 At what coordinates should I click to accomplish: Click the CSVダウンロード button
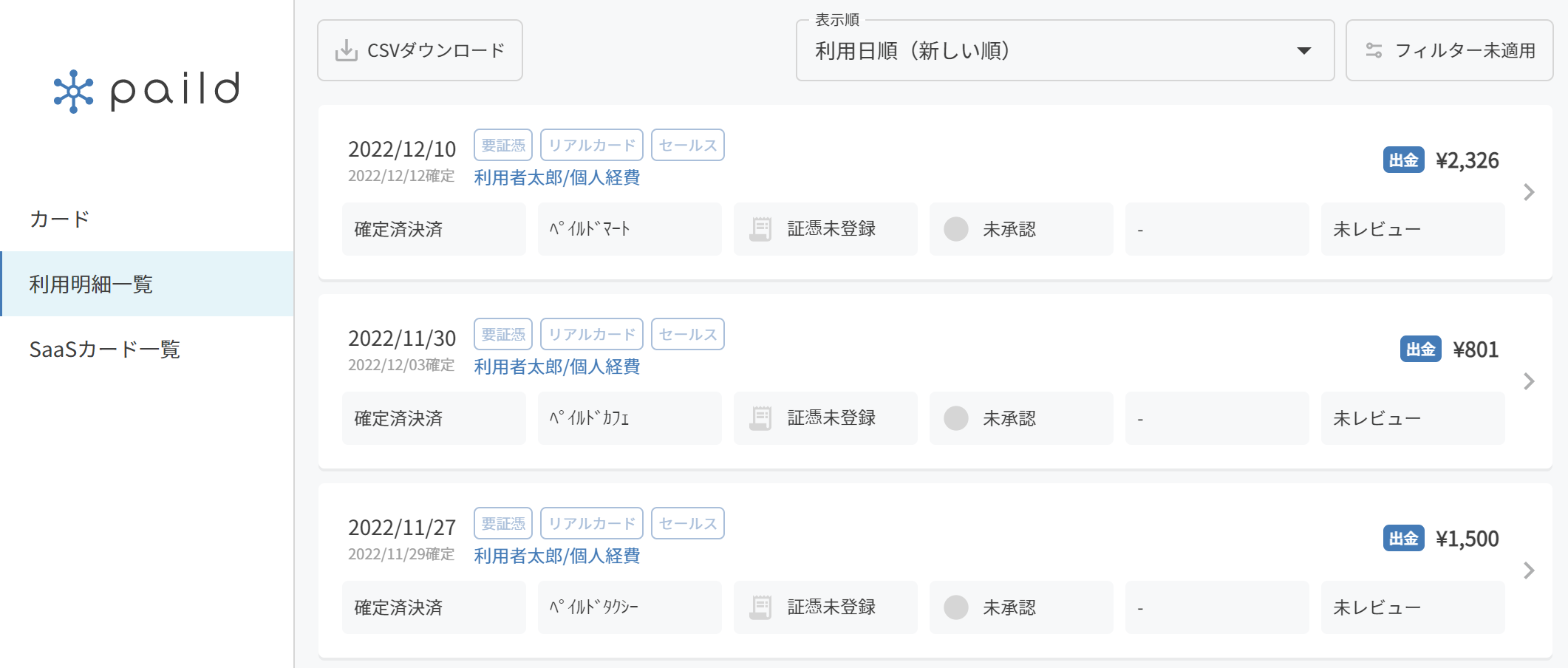[x=420, y=50]
